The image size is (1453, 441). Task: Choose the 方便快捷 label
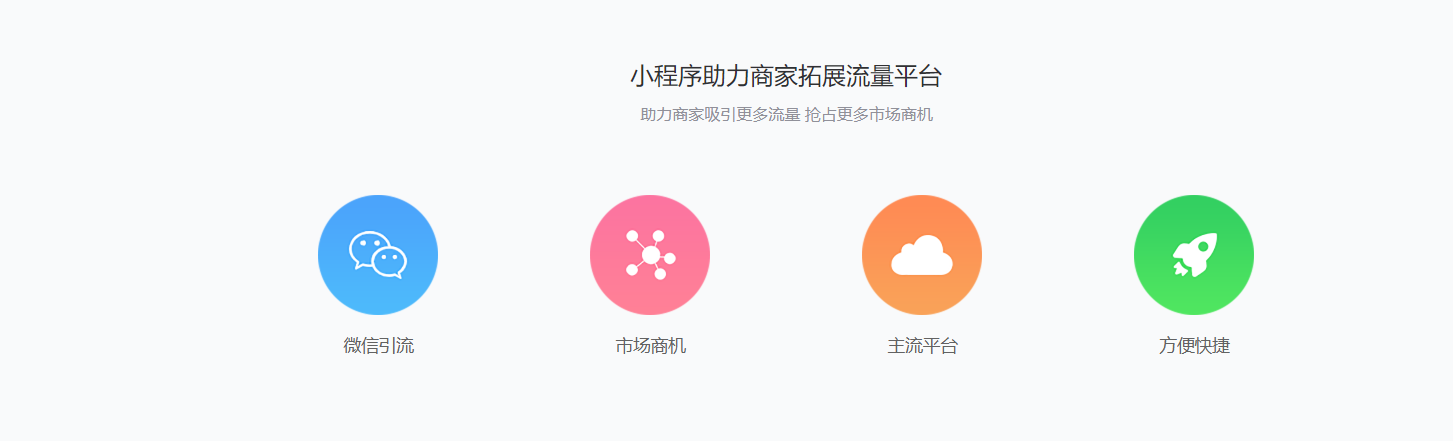(1194, 346)
